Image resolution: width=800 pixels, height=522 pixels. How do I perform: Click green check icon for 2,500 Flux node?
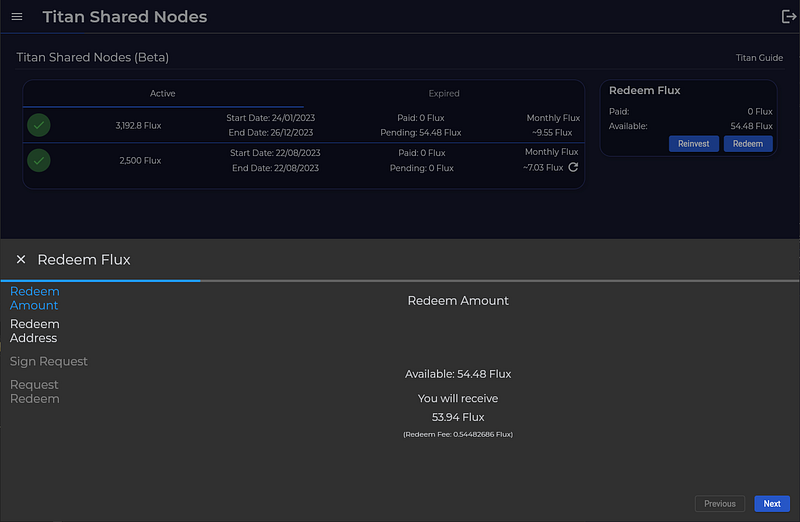click(39, 160)
